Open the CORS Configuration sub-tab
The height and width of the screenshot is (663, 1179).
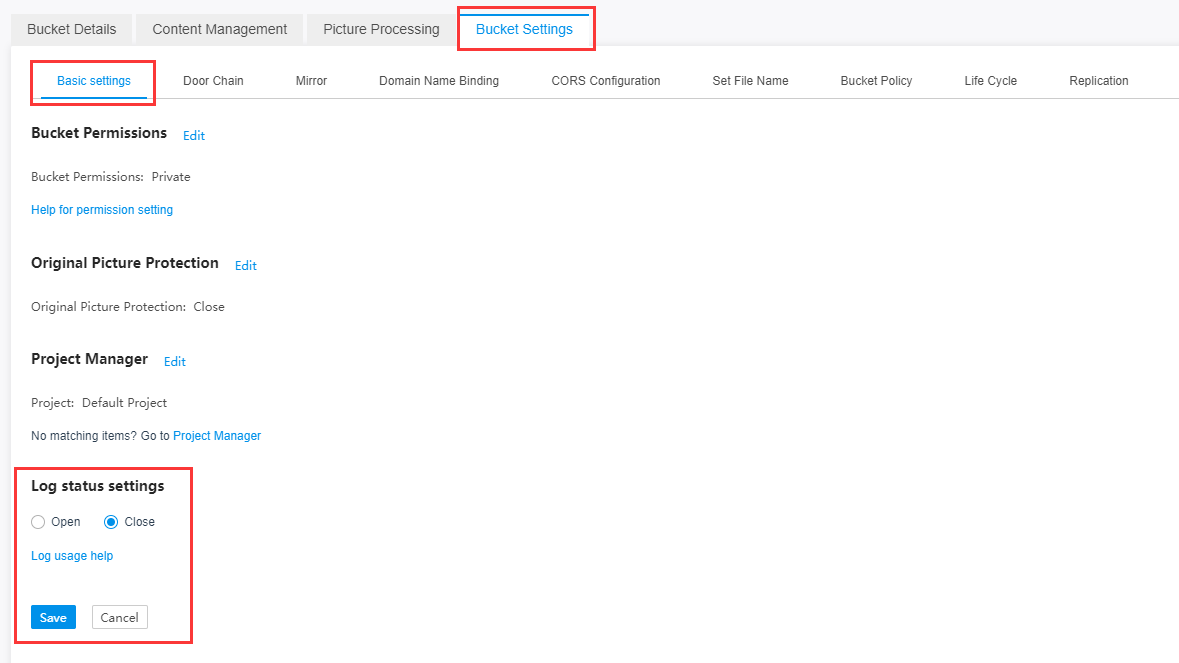(605, 81)
